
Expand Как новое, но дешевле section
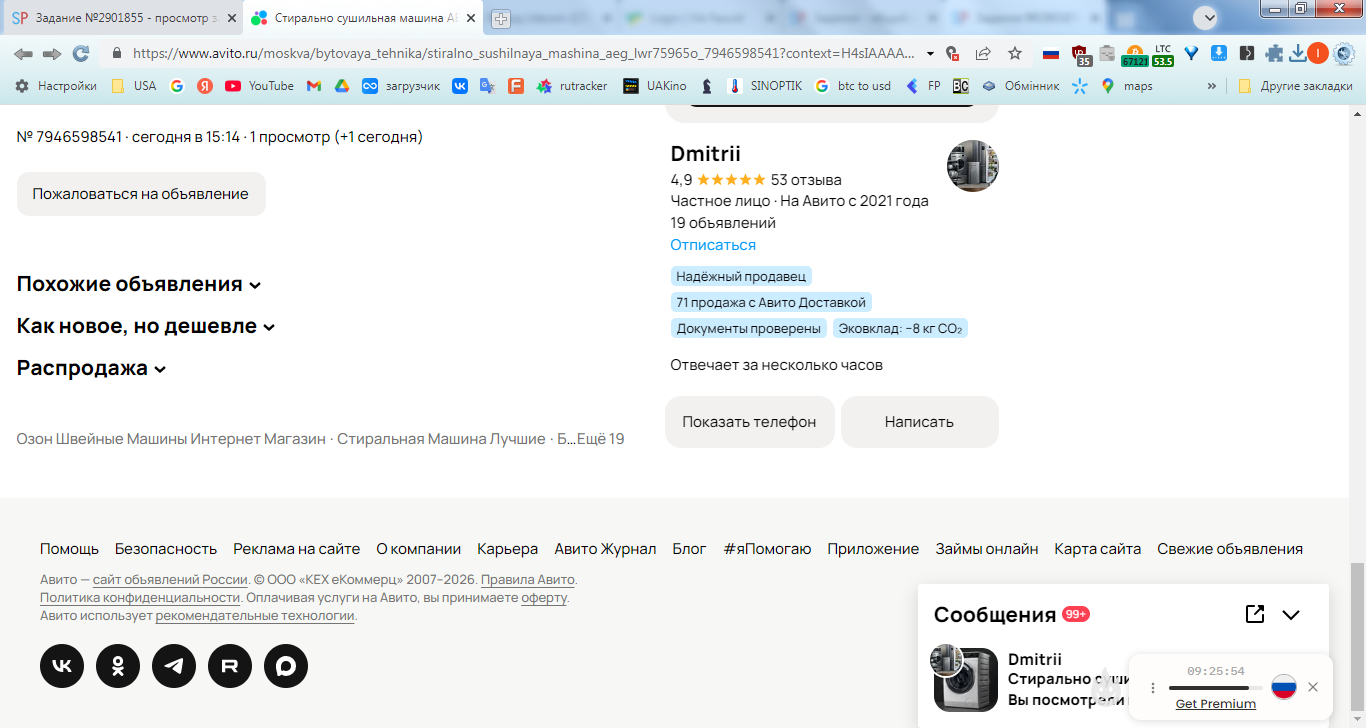146,326
